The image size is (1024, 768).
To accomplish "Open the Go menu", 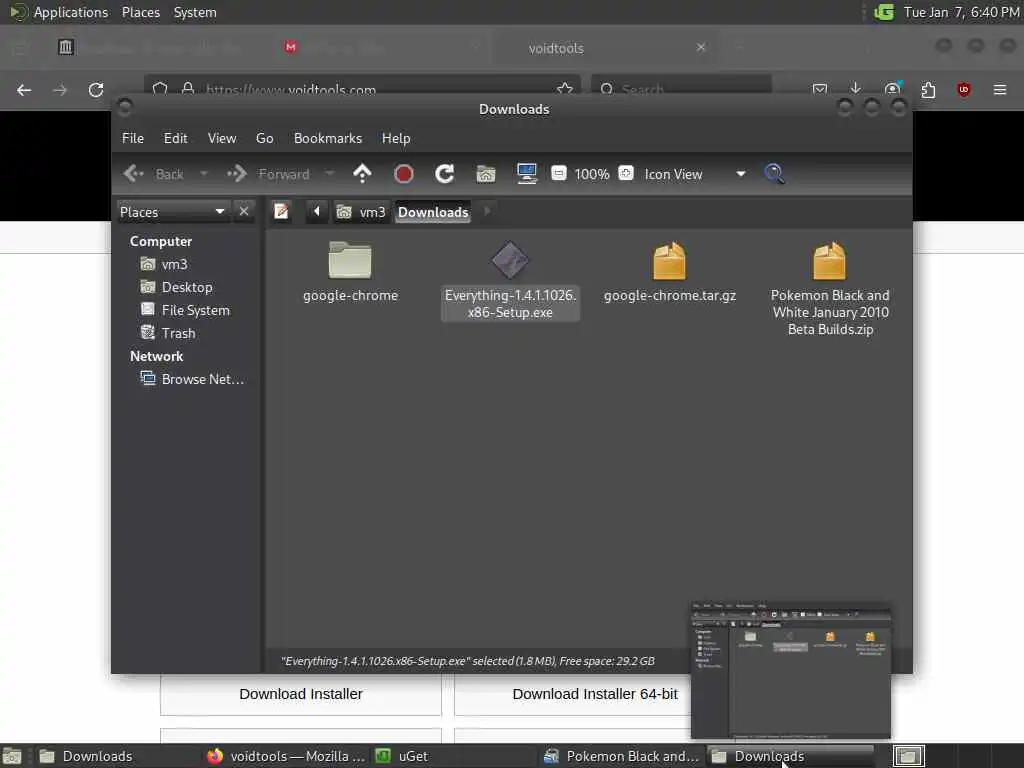I will (x=264, y=138).
